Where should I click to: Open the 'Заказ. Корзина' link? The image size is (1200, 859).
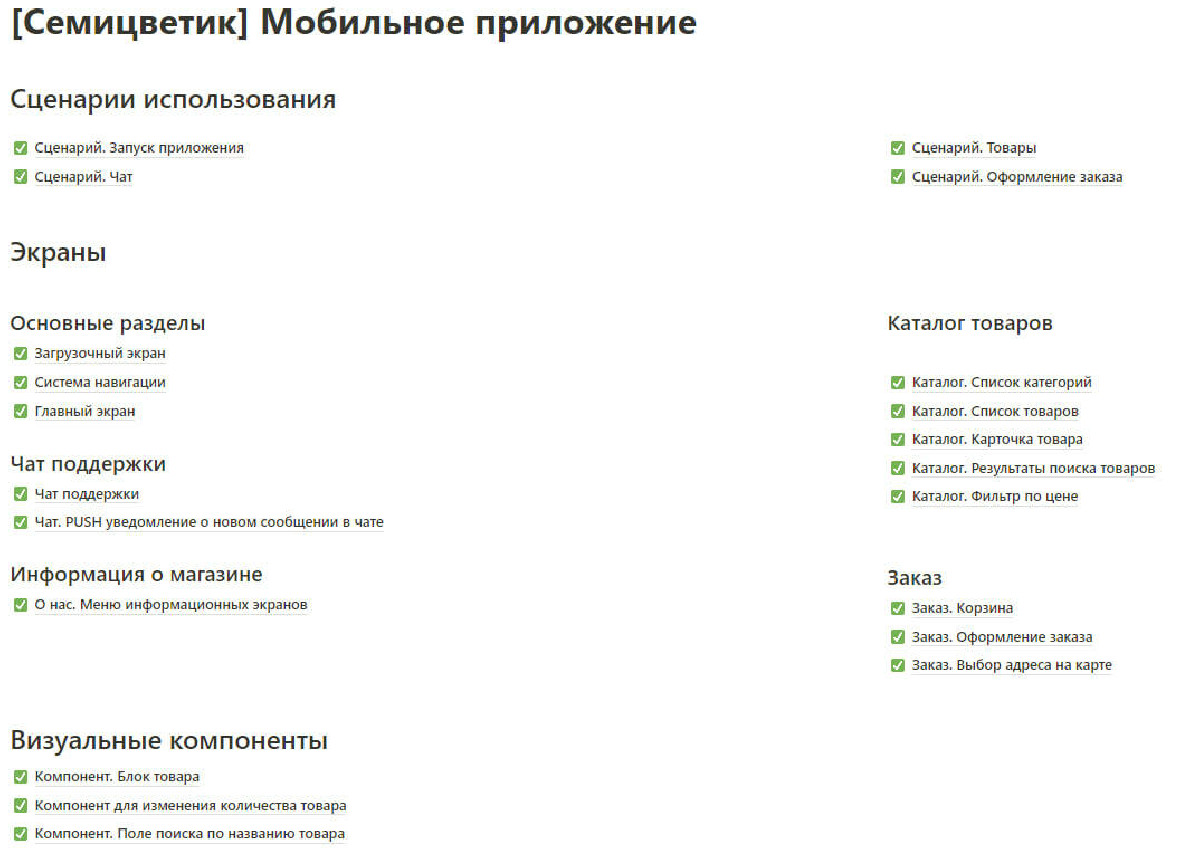click(x=963, y=608)
